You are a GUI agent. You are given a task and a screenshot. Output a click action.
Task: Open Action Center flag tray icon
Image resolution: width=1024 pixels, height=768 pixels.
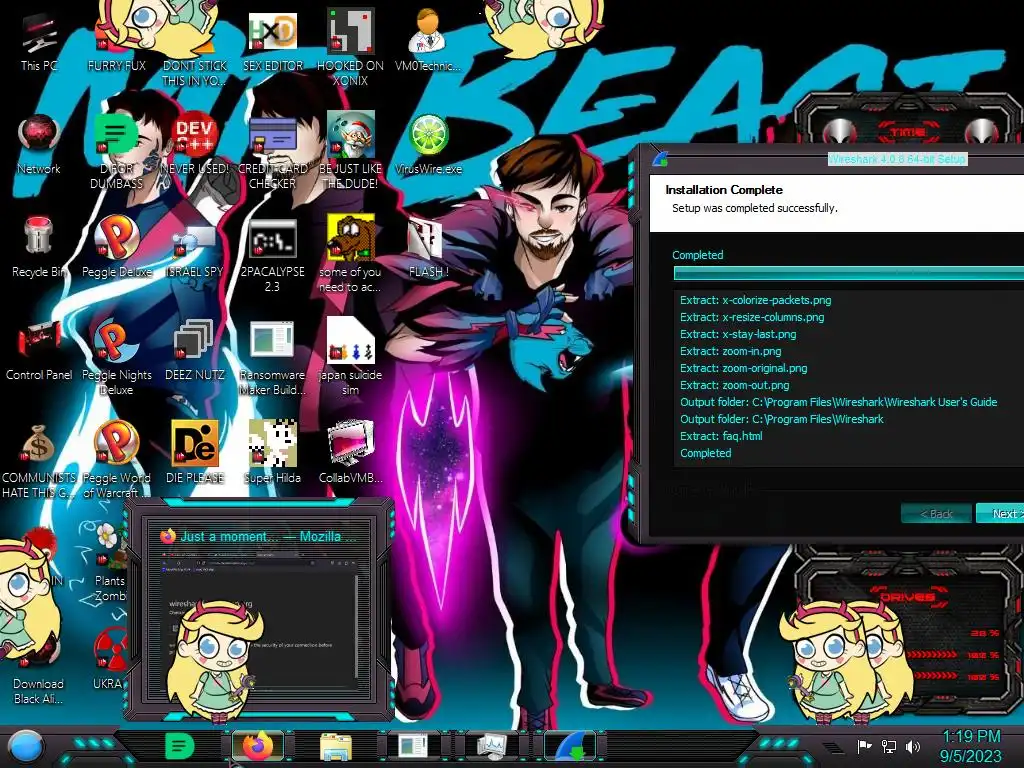(x=864, y=746)
